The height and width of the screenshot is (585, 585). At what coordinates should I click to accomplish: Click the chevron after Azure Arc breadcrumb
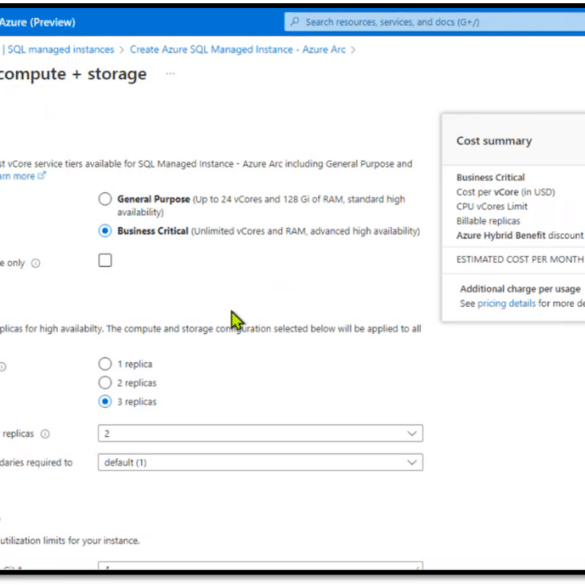(353, 50)
